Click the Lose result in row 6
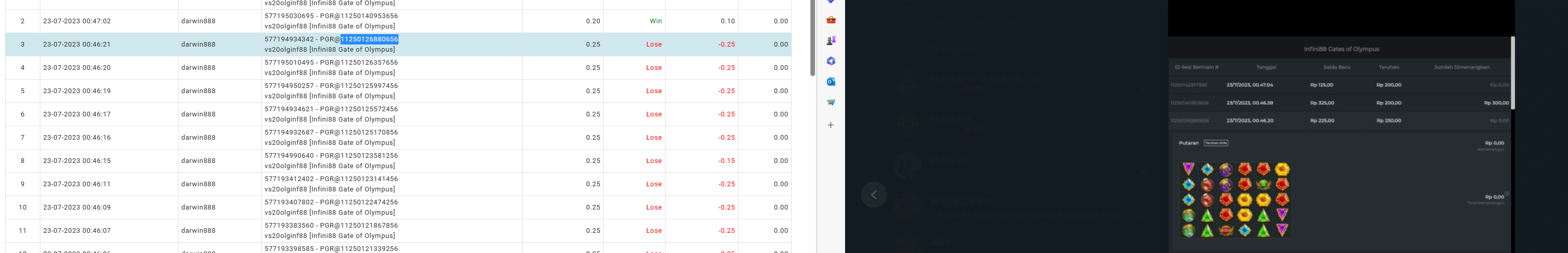Screen dimensions: 1568x253 [x=654, y=114]
